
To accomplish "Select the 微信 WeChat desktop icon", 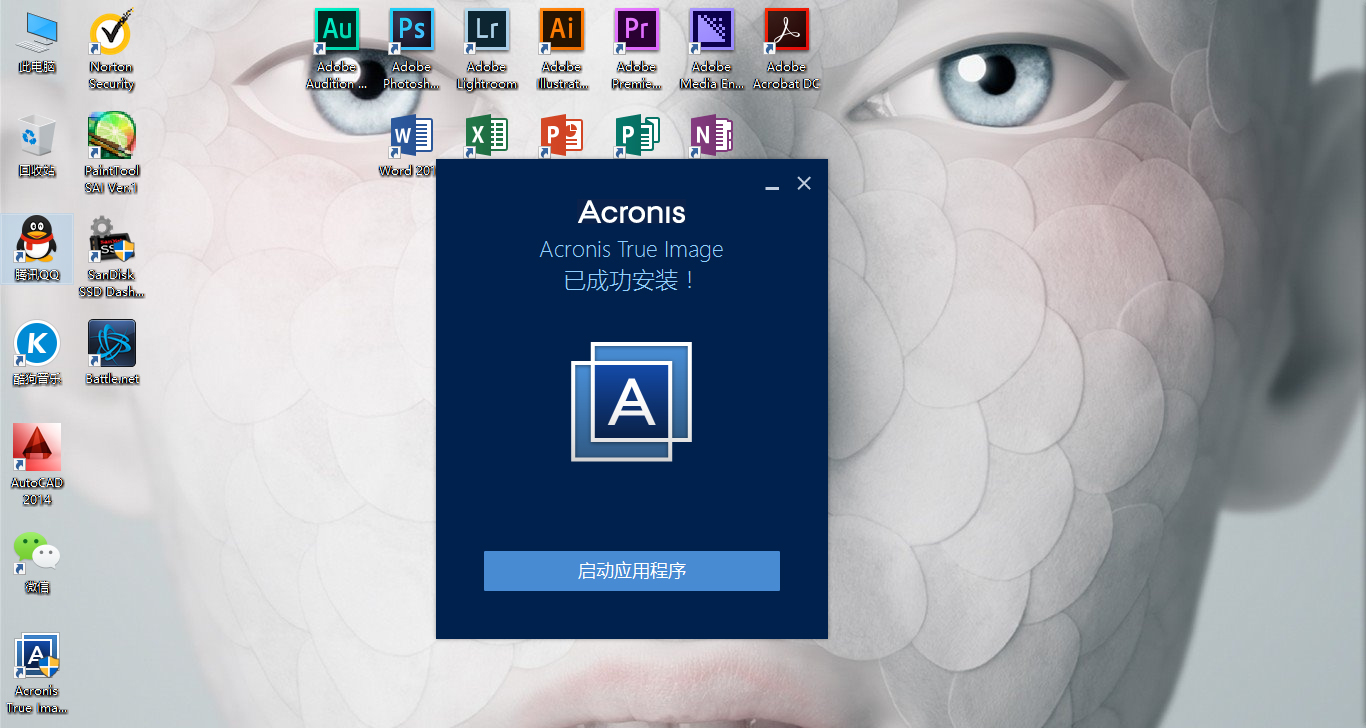I will tap(37, 561).
